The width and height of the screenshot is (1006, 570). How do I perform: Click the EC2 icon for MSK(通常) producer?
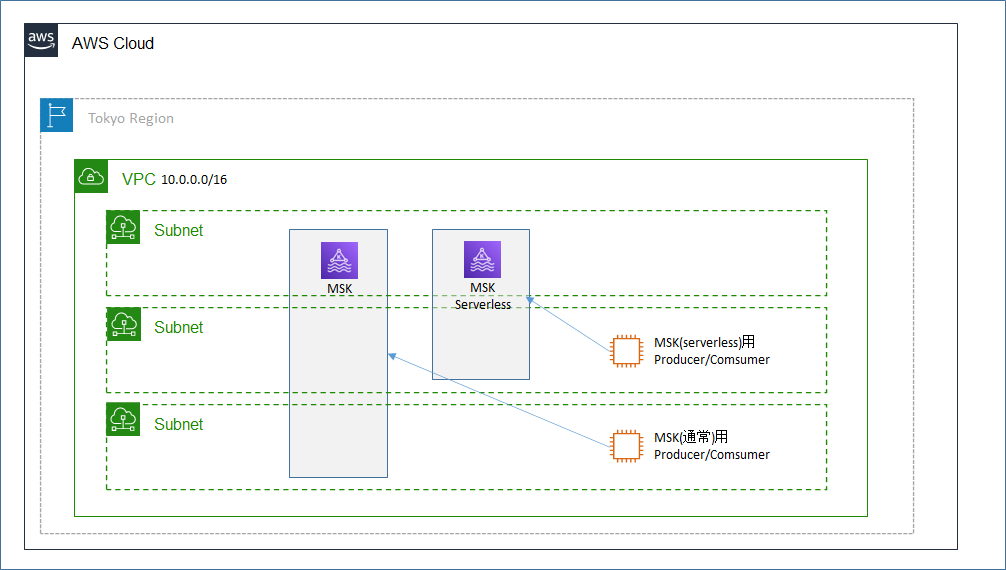(x=626, y=446)
